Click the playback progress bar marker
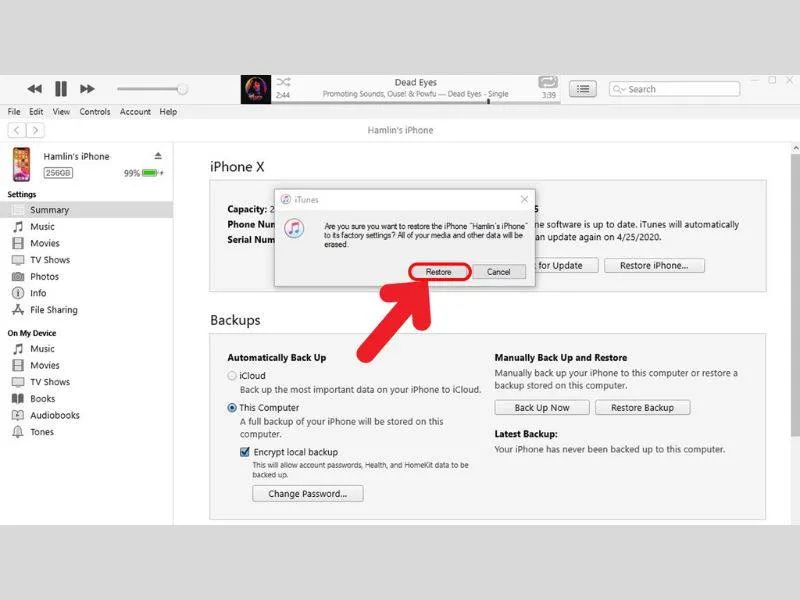The height and width of the screenshot is (600, 800). point(488,102)
